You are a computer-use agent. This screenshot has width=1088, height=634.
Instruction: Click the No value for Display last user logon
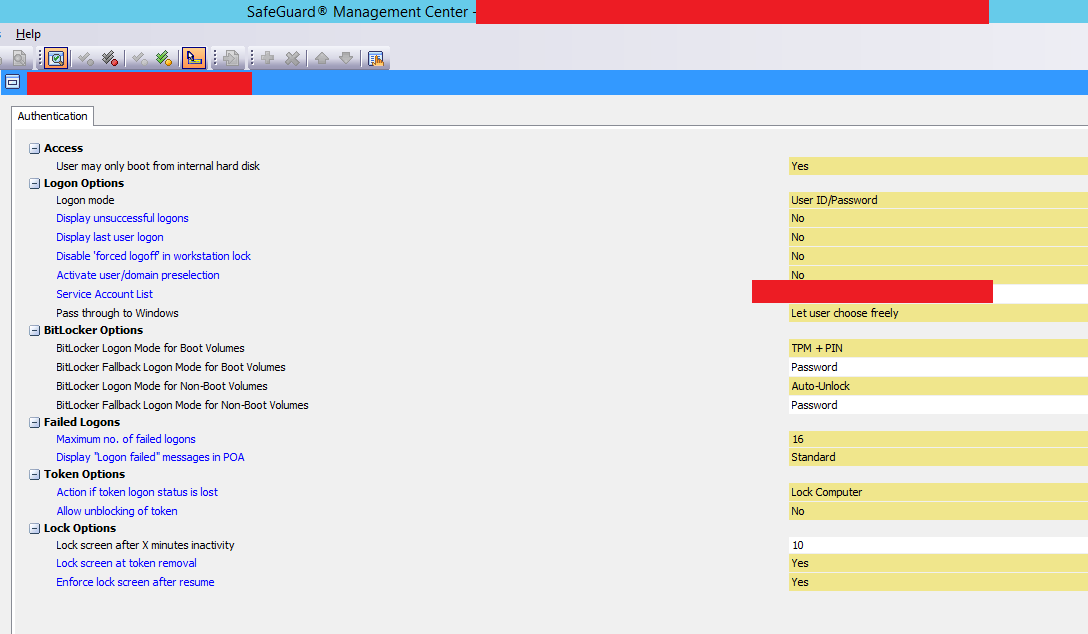[938, 237]
